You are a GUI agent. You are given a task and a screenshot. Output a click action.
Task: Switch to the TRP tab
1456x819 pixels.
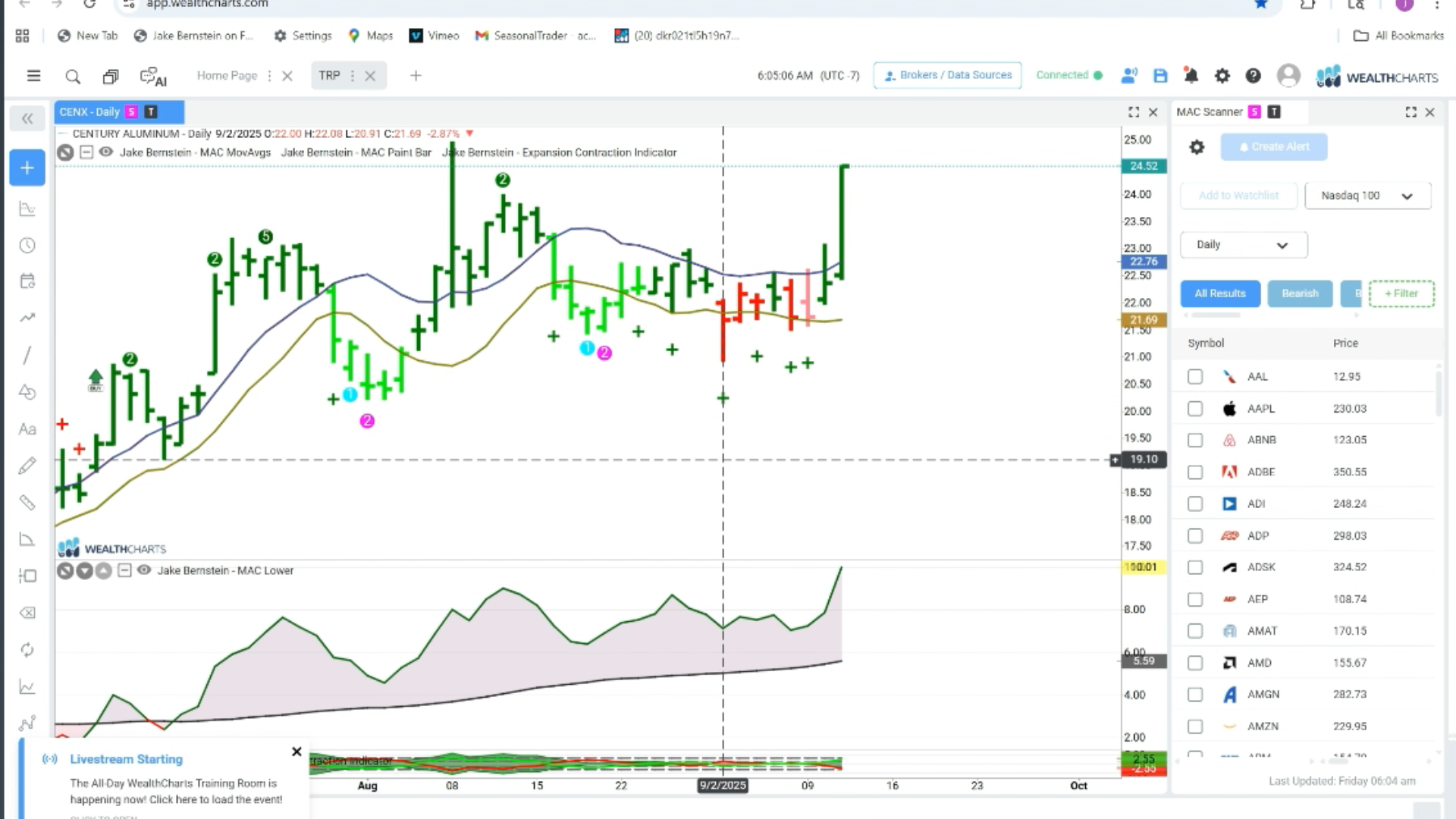click(x=329, y=76)
